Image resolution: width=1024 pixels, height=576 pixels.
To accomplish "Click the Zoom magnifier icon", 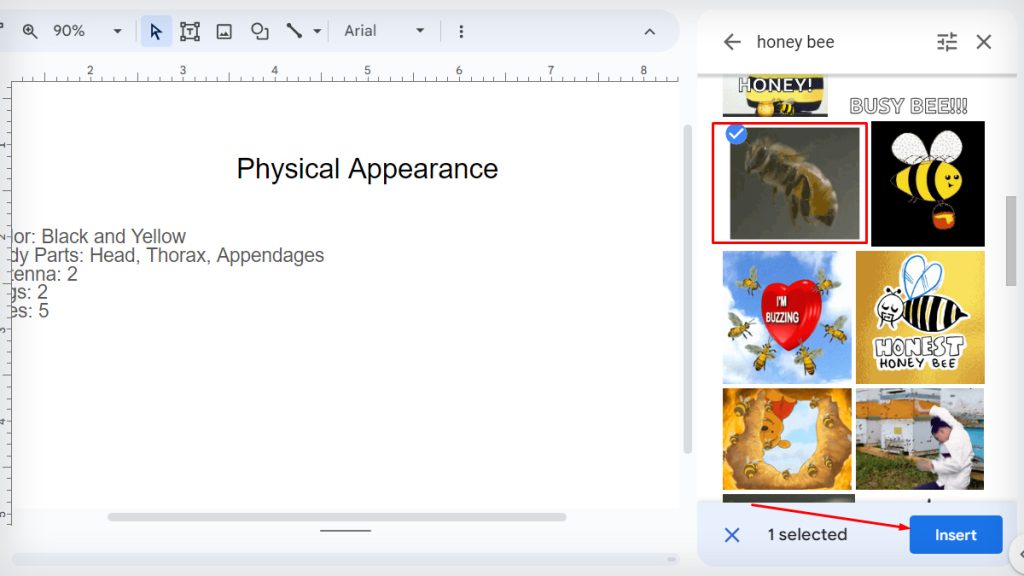I will (28, 31).
